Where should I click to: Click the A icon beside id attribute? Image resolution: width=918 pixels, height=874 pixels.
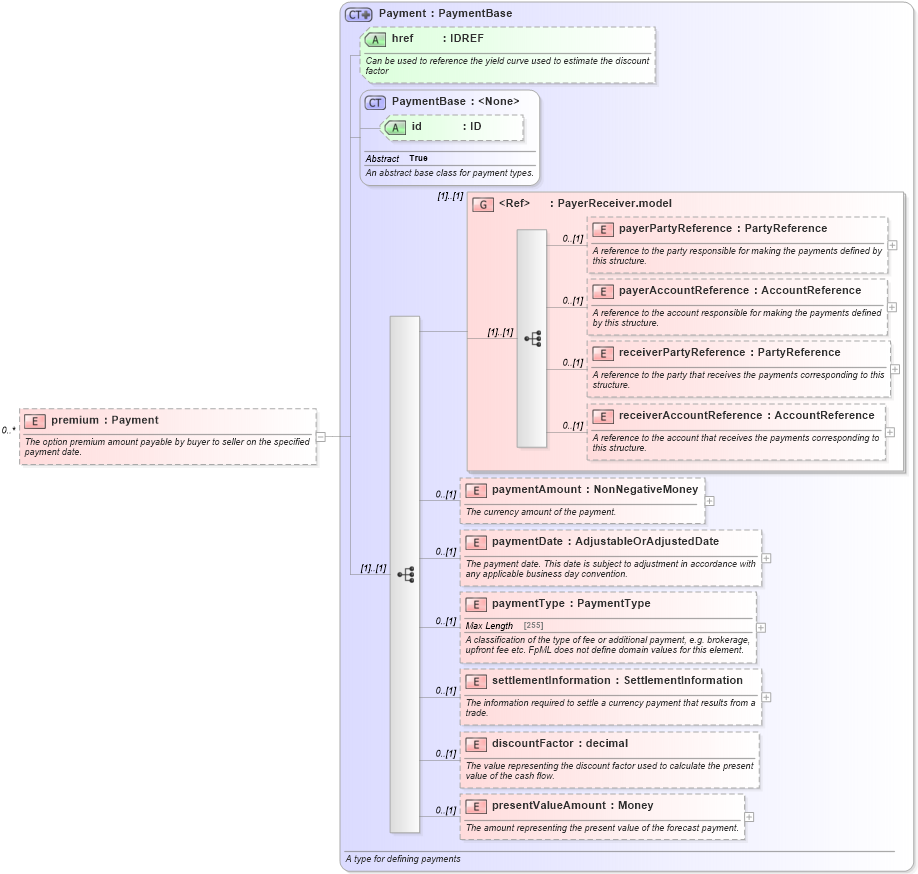tap(395, 128)
